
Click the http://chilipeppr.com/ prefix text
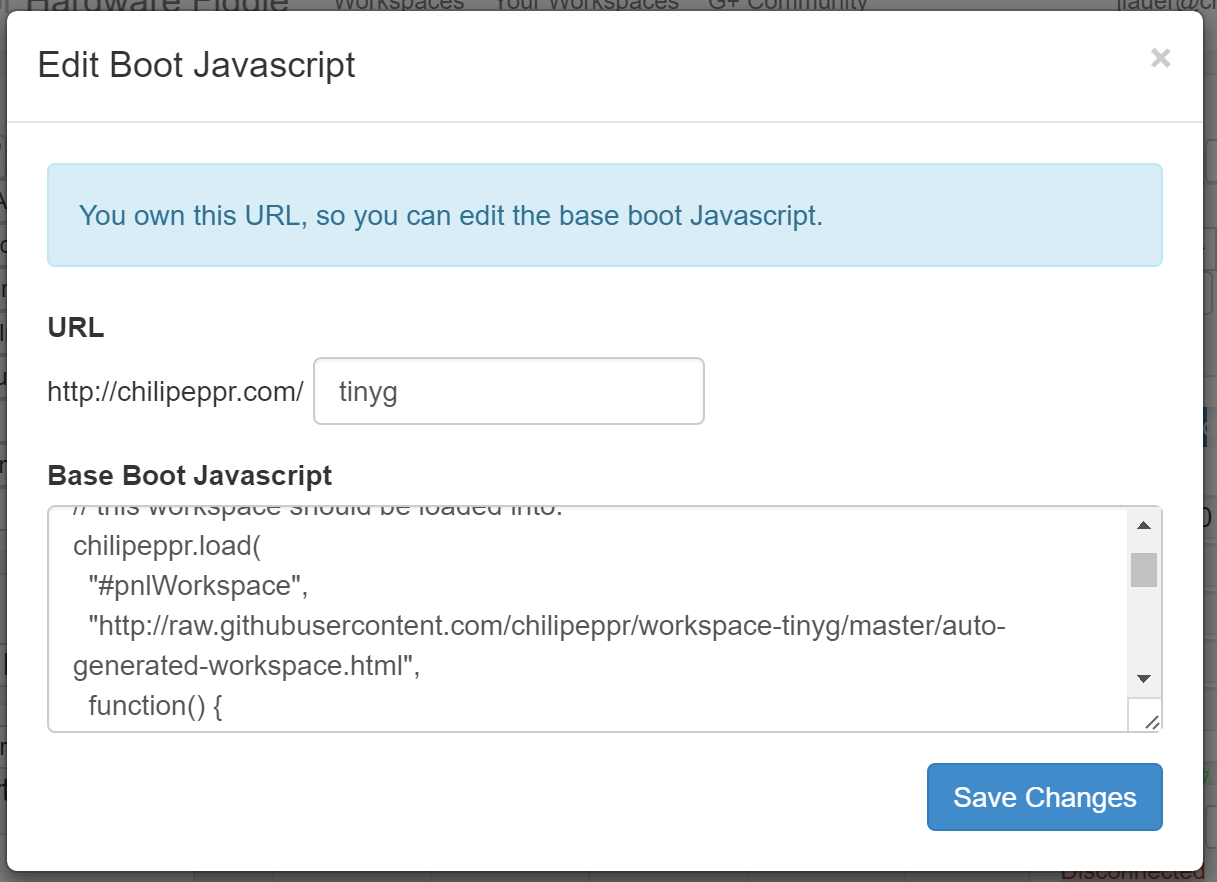tap(175, 392)
